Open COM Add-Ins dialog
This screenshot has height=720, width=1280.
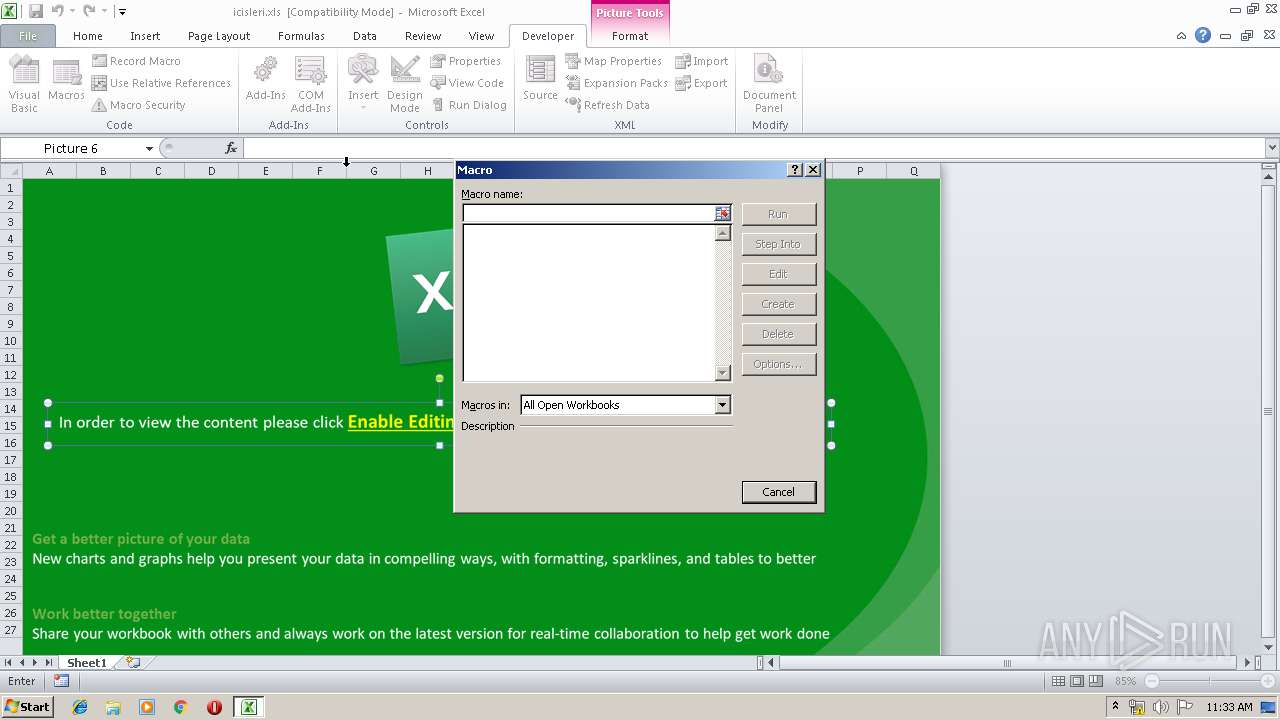coord(310,84)
